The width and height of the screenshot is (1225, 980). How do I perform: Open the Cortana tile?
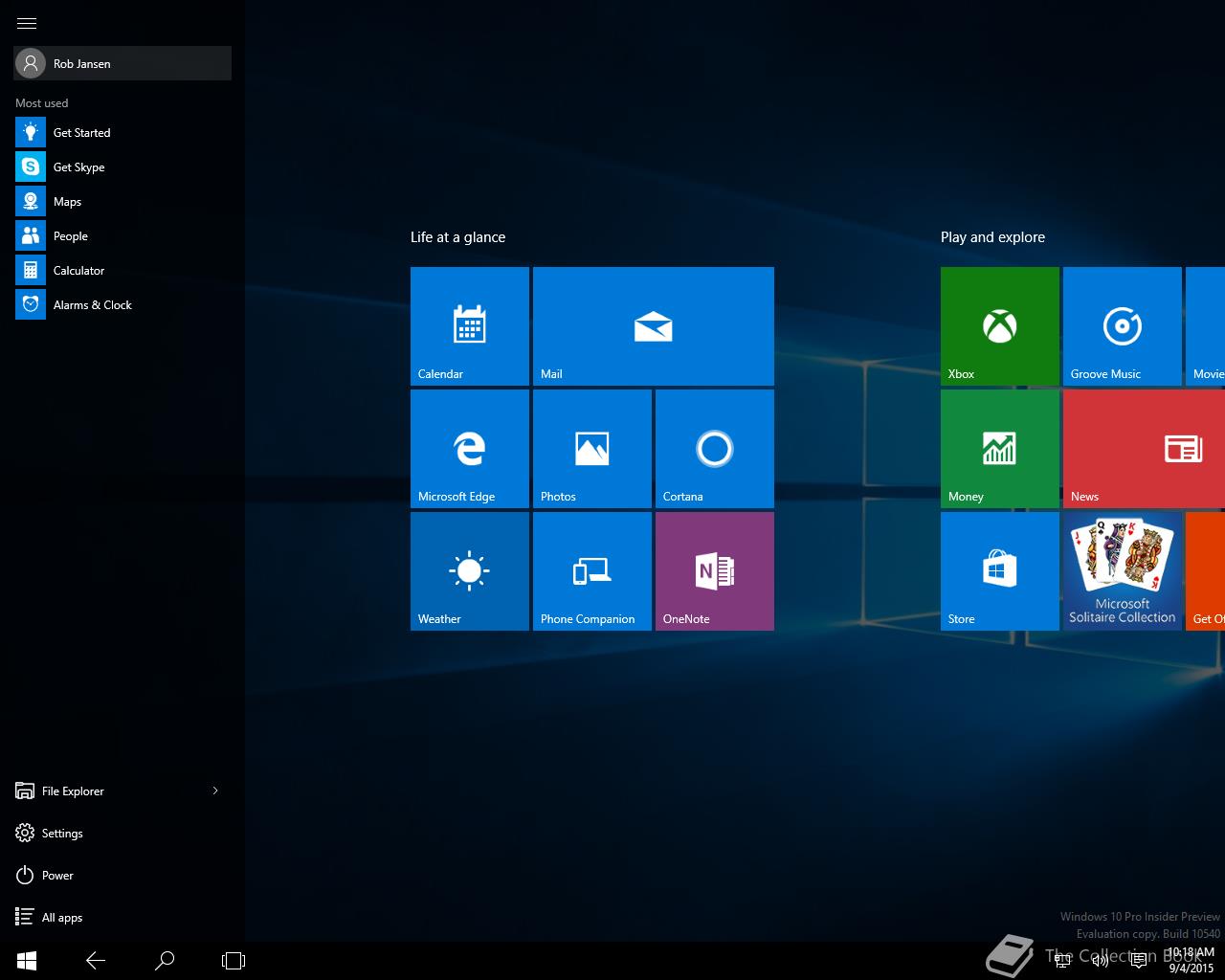pos(715,449)
